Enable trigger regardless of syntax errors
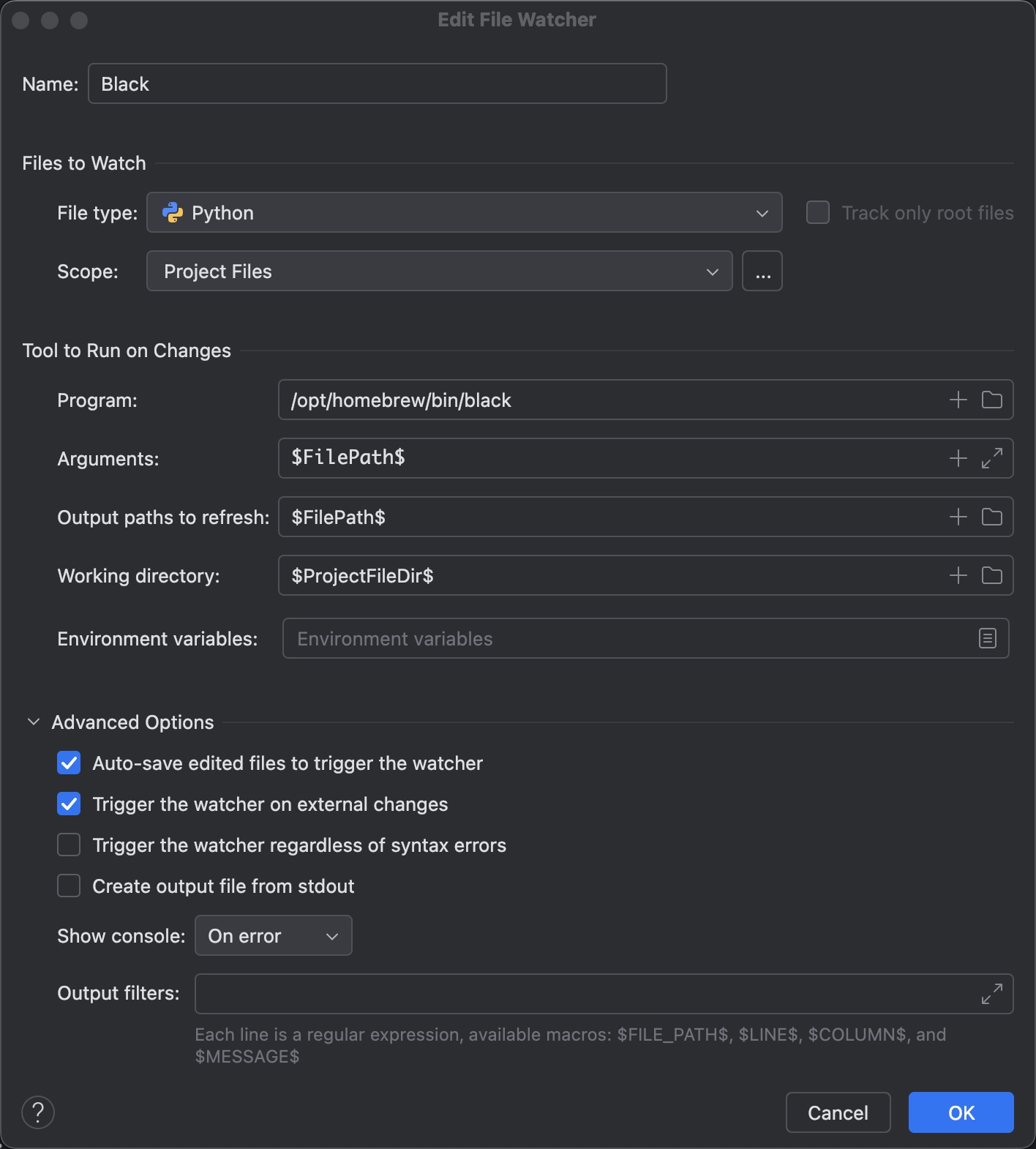 pos(69,845)
